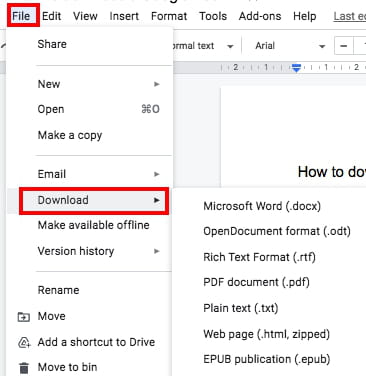Click the Add shortcut to Drive icon
The height and width of the screenshot is (376, 366).
pos(24,342)
